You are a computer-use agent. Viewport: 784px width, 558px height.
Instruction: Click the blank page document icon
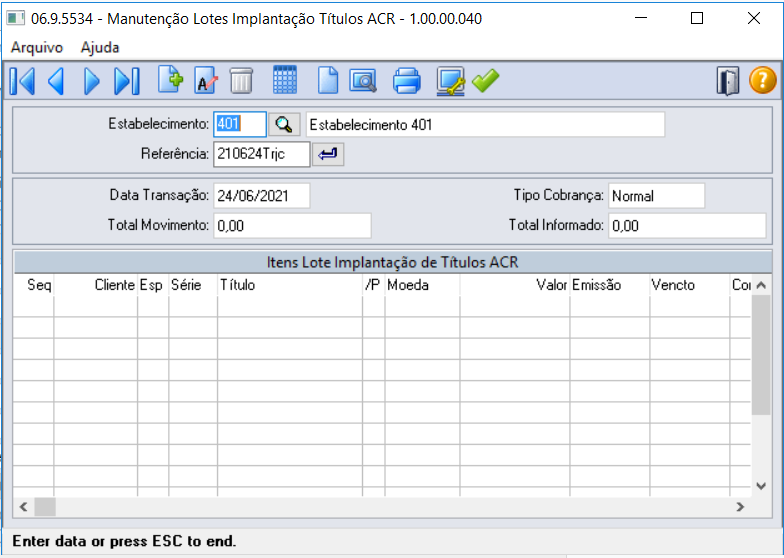[x=328, y=80]
